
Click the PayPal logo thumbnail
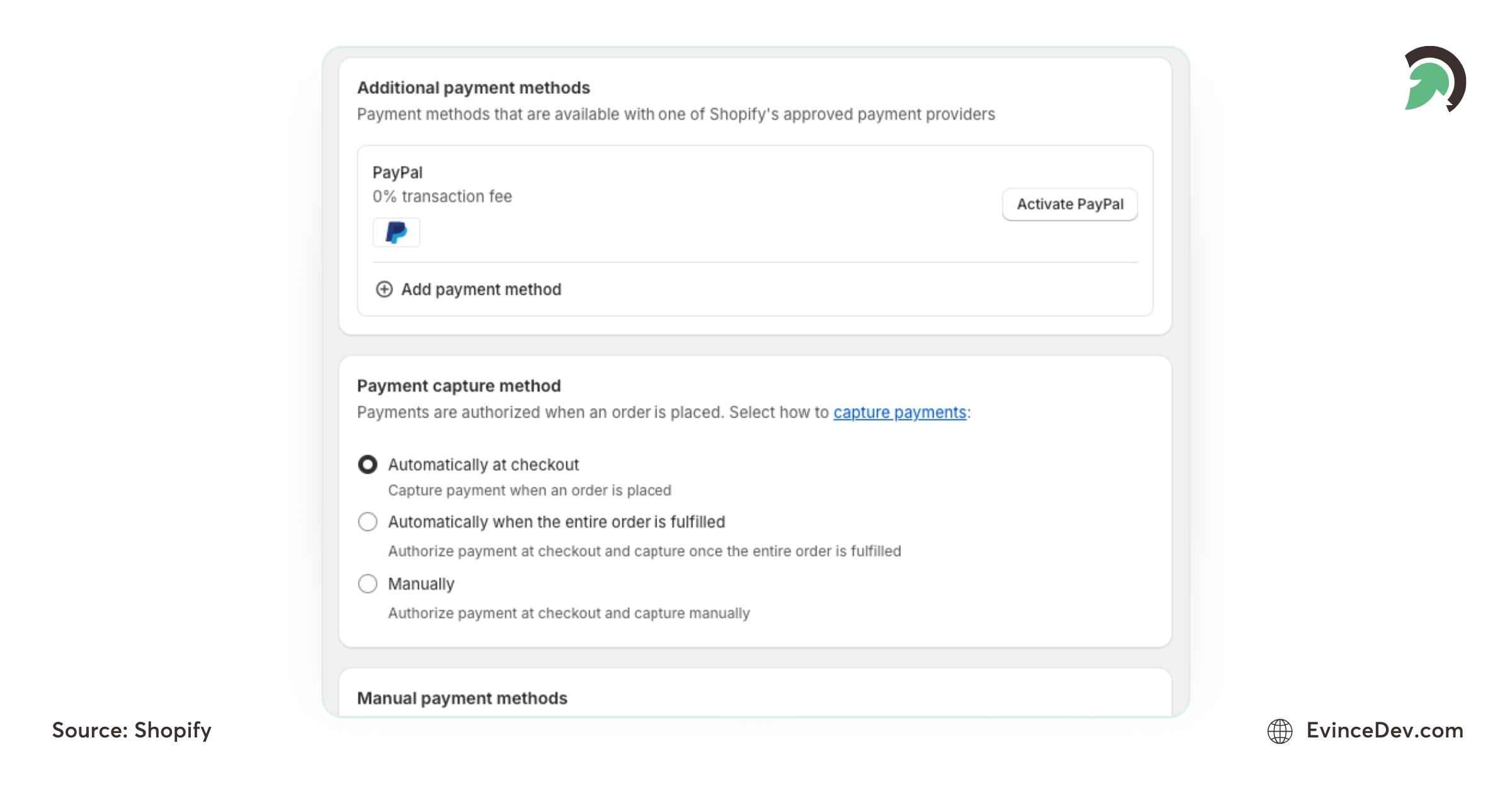[396, 232]
